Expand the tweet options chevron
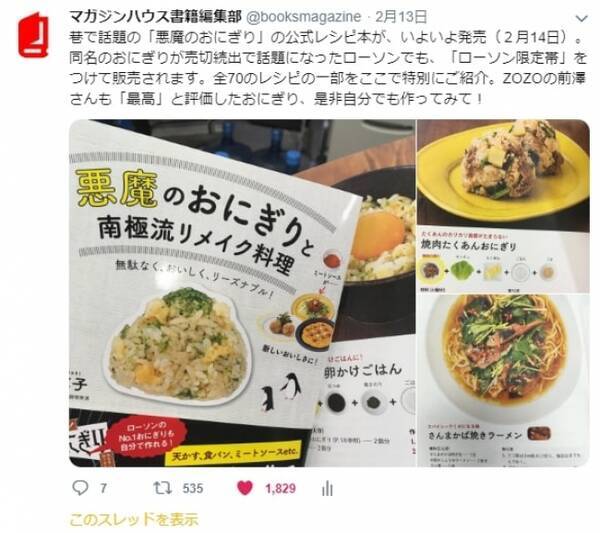 pyautogui.click(x=582, y=18)
